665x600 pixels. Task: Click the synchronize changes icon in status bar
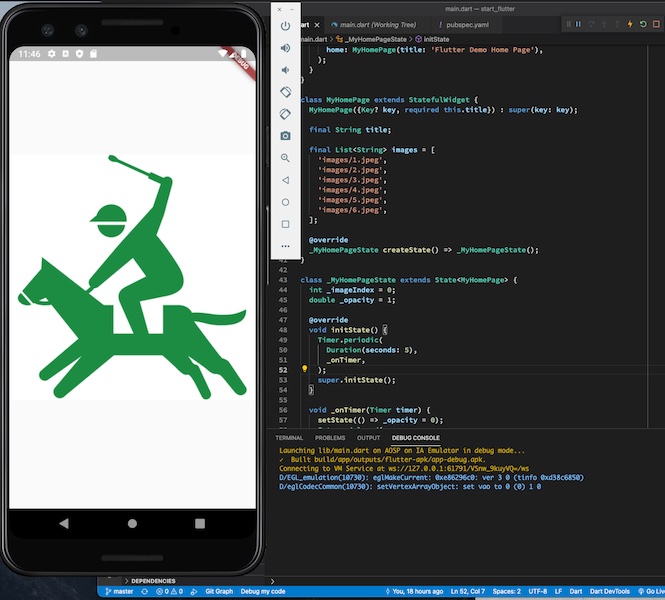coord(145,592)
